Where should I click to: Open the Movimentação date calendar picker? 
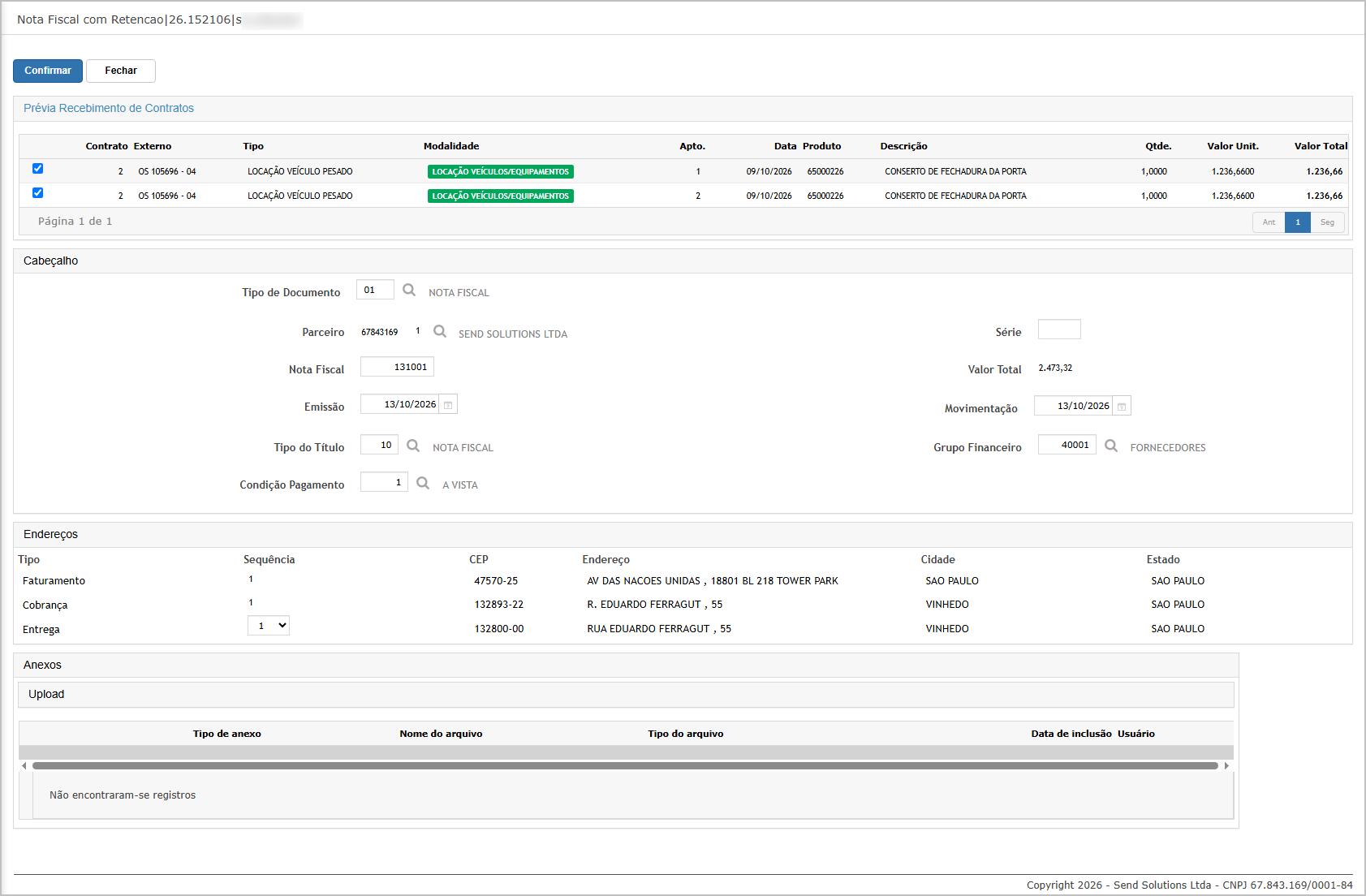[1122, 406]
